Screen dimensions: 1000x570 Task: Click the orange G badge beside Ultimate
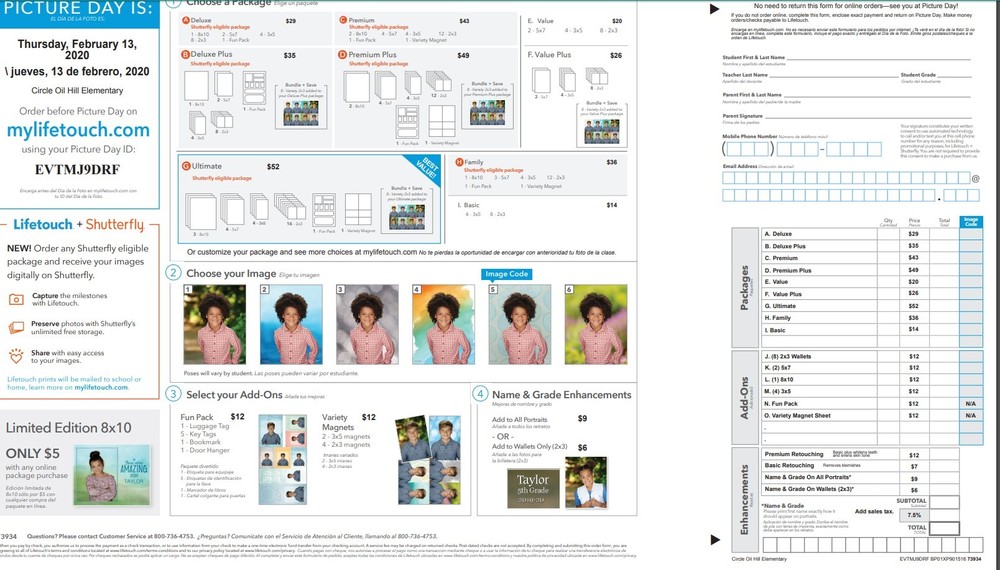(186, 166)
